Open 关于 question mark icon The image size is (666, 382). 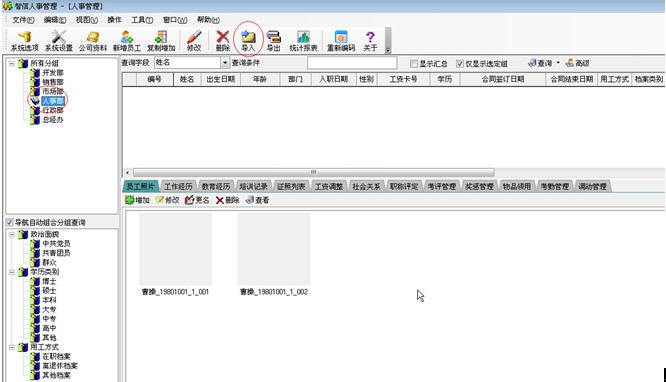tap(370, 41)
